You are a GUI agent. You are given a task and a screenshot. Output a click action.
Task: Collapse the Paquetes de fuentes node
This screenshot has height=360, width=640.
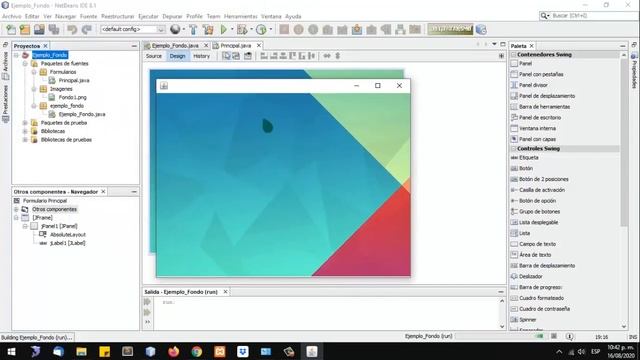pos(25,64)
